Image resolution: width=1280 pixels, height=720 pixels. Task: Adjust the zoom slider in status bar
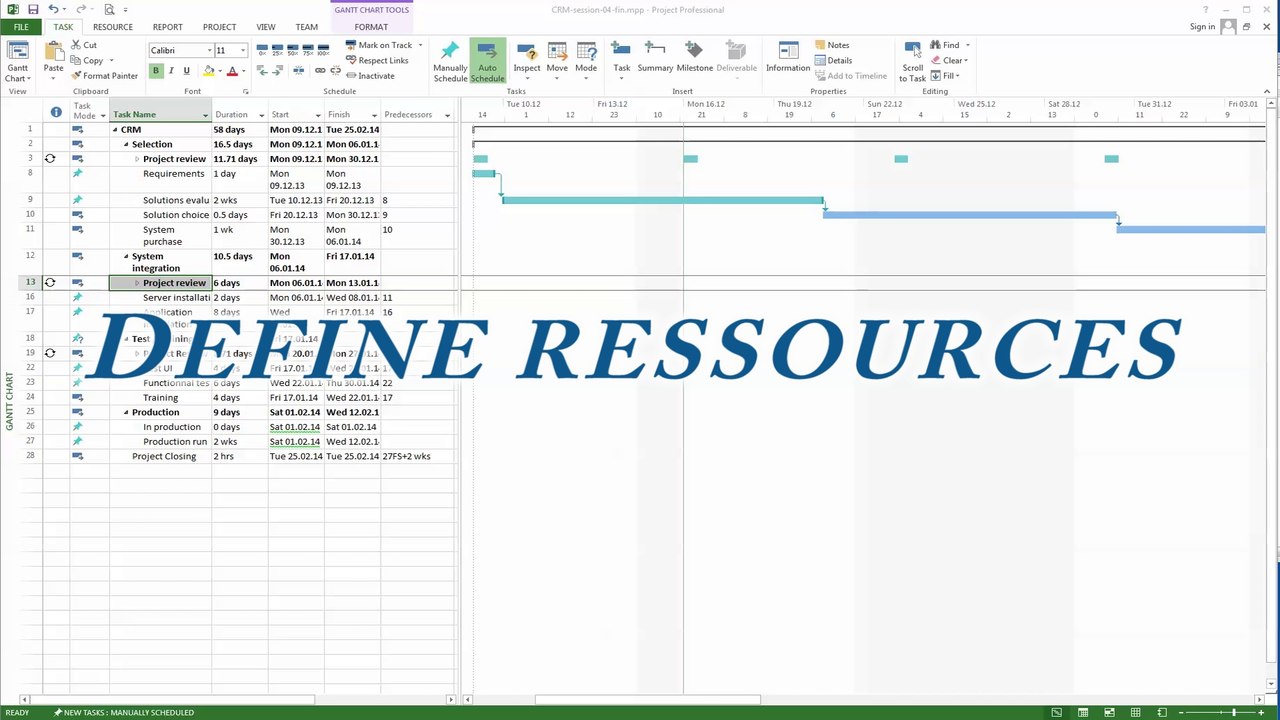tap(1233, 713)
